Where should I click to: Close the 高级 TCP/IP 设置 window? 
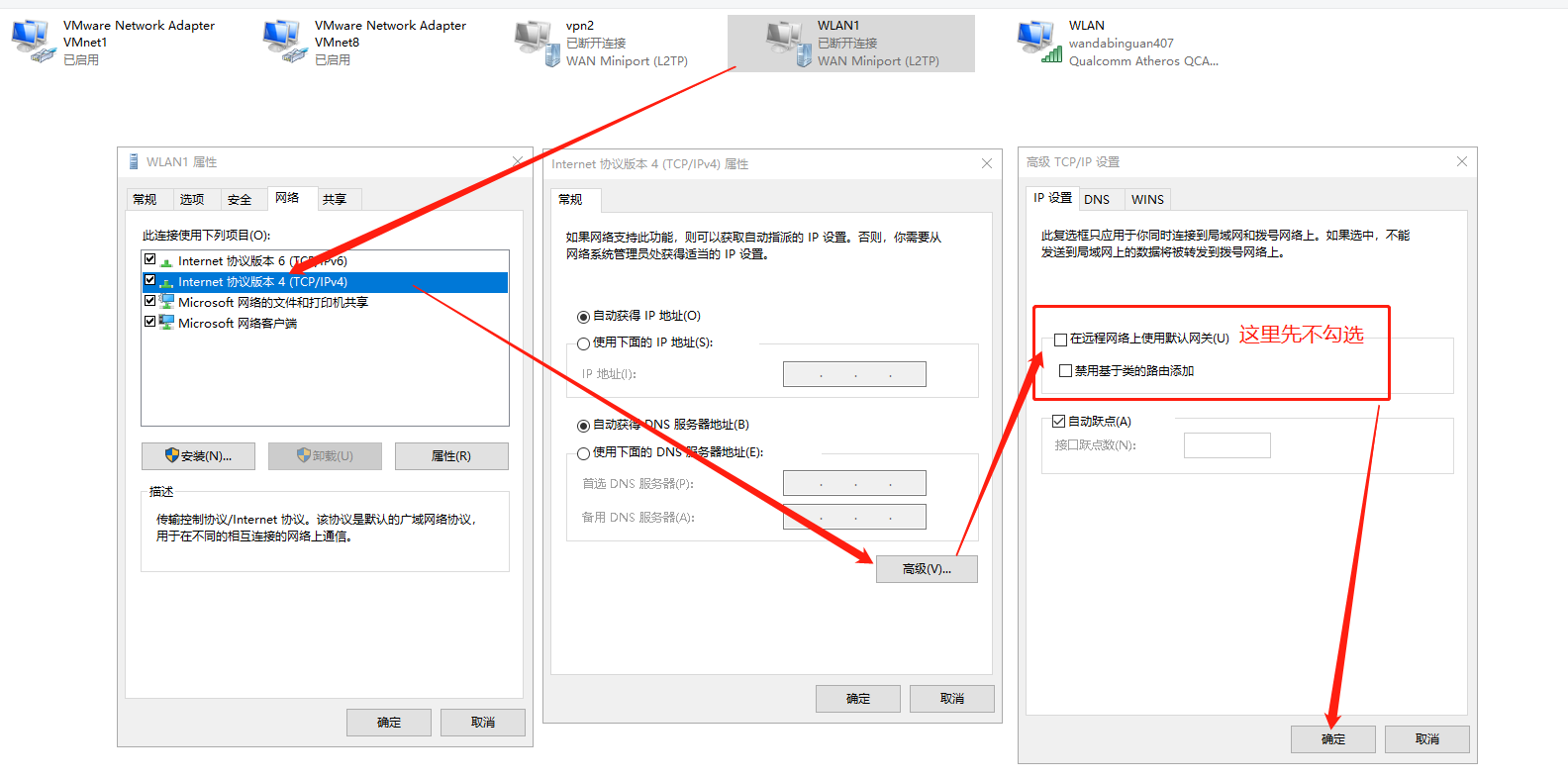point(1462,161)
